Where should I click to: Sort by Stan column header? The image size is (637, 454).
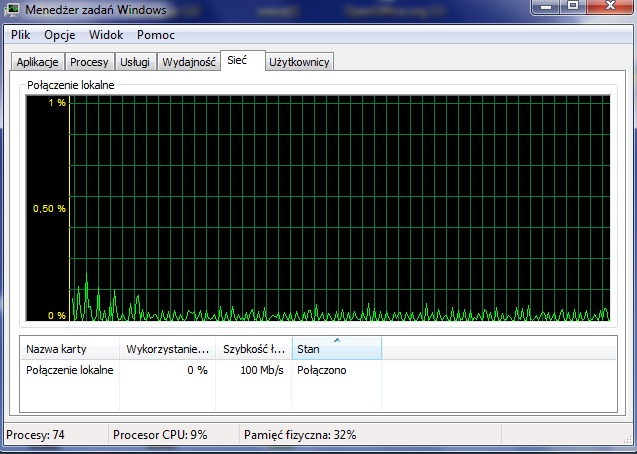pos(337,349)
